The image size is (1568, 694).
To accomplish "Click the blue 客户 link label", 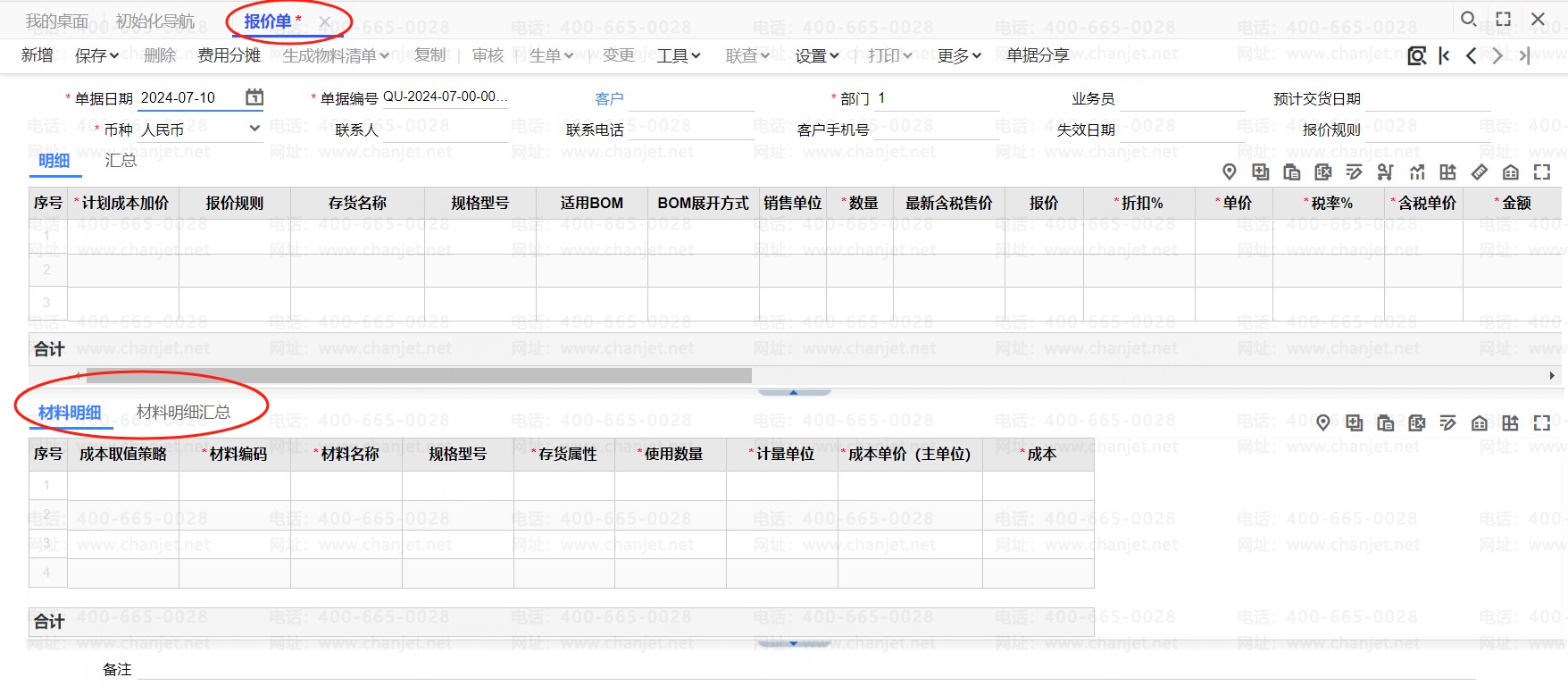I will coord(609,98).
